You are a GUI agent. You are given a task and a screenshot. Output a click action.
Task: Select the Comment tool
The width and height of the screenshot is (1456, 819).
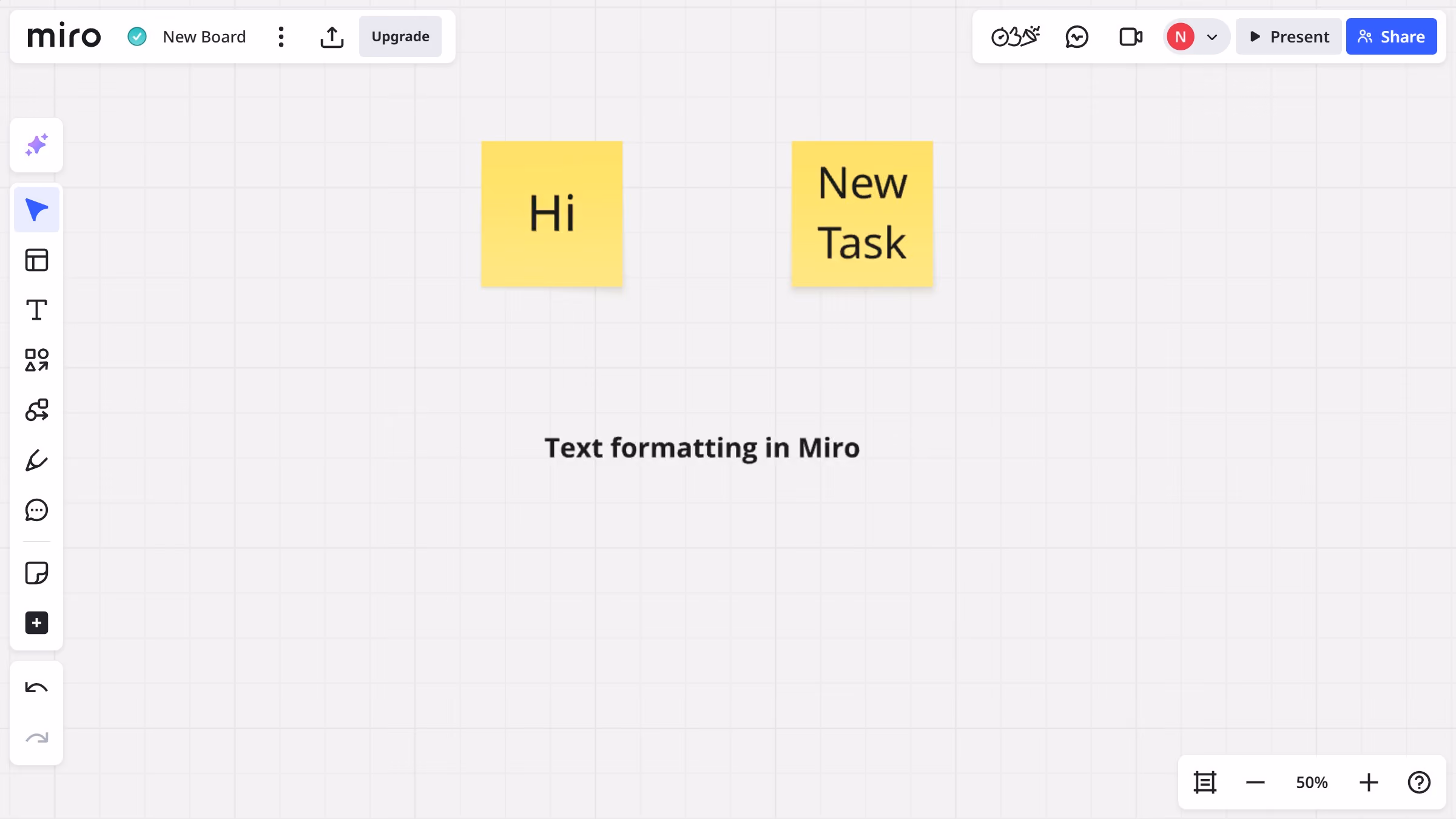(36, 510)
